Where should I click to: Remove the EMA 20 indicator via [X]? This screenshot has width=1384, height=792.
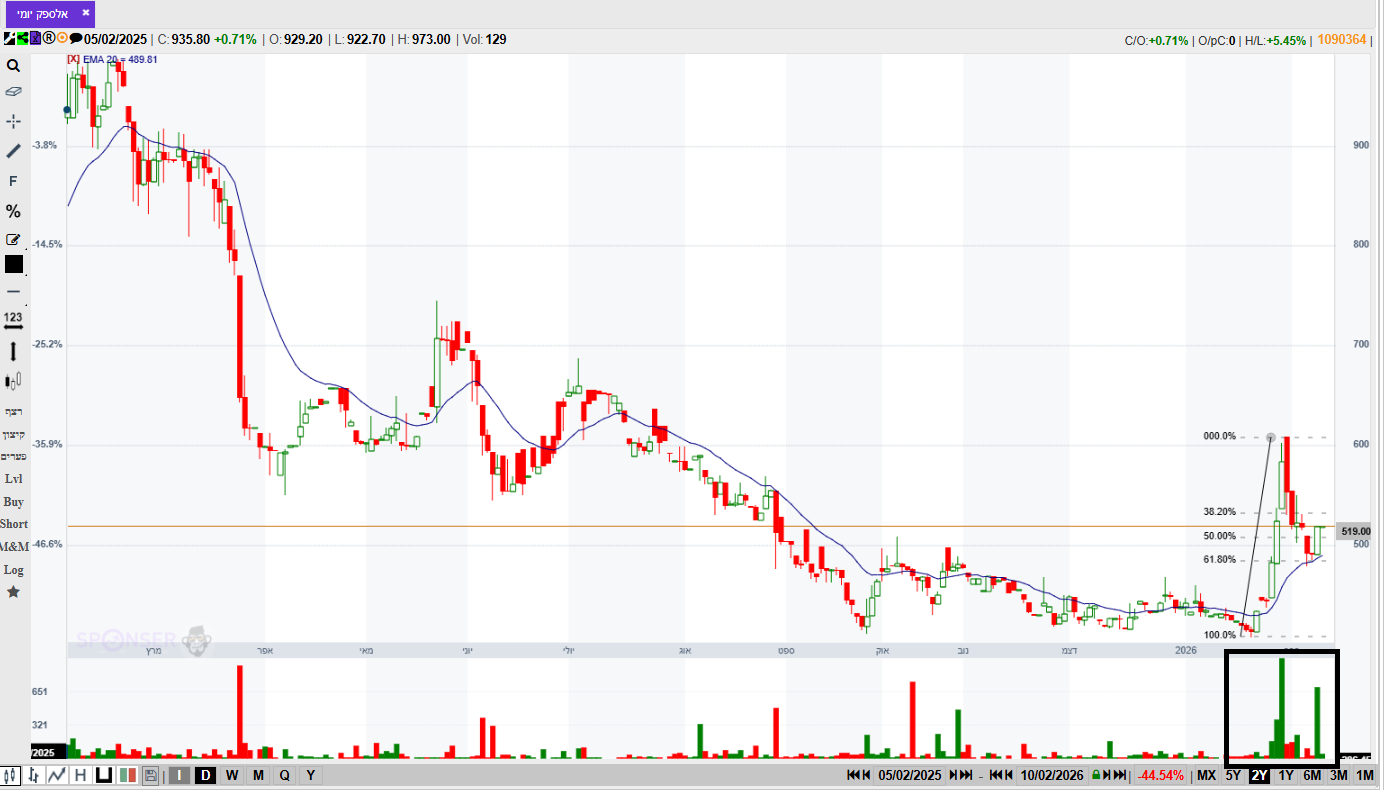pyautogui.click(x=73, y=59)
